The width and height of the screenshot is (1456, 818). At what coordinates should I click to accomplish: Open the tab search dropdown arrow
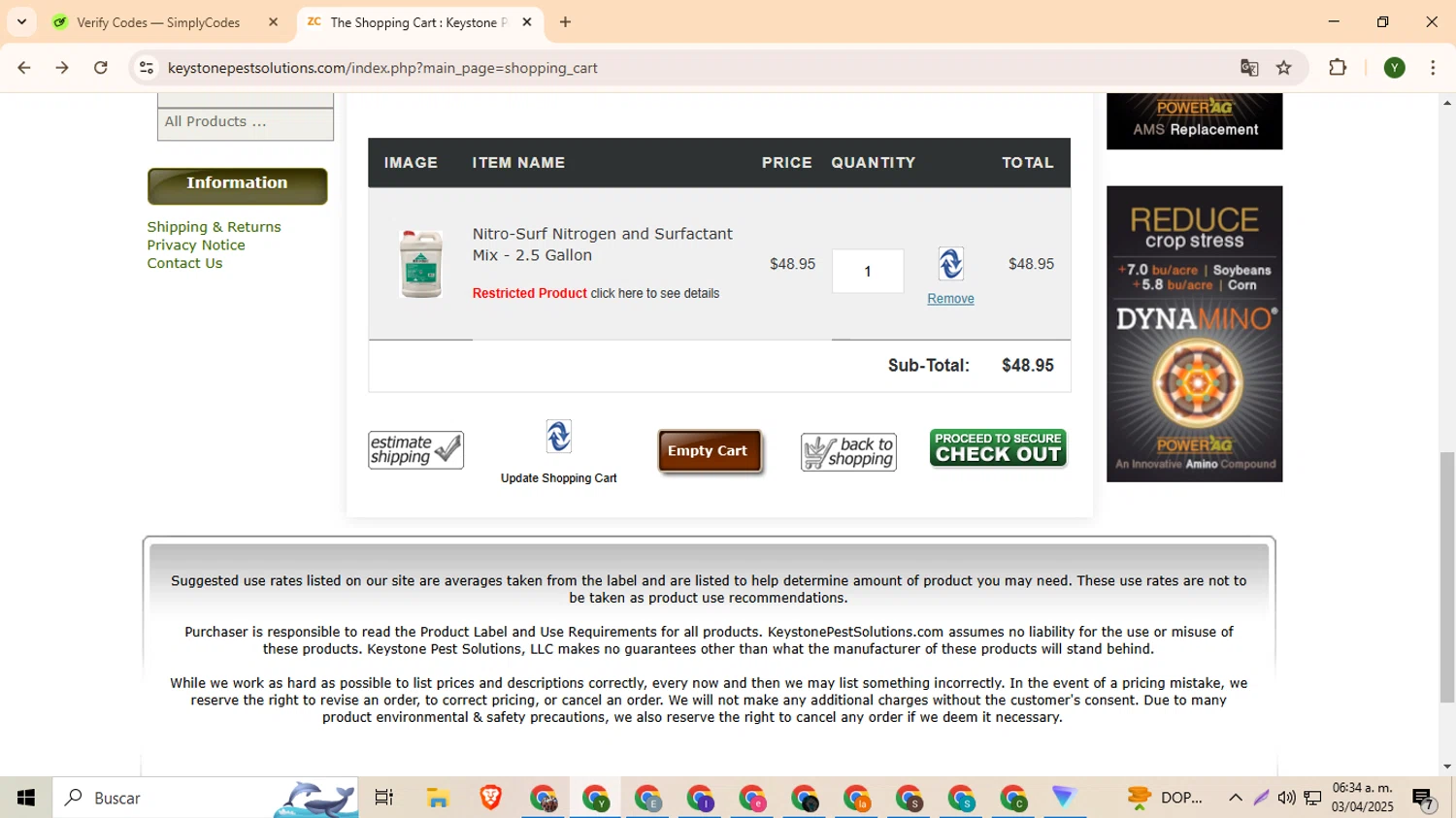pyautogui.click(x=21, y=22)
